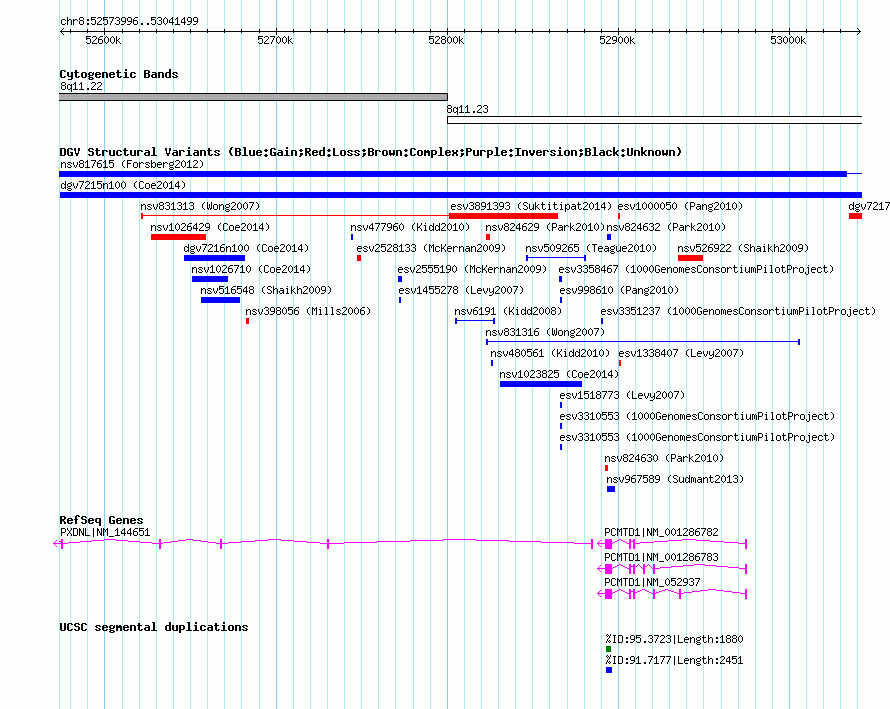Image resolution: width=890 pixels, height=709 pixels.
Task: Click the chr8:52573996..53041499 coordinate label
Action: [129, 22]
